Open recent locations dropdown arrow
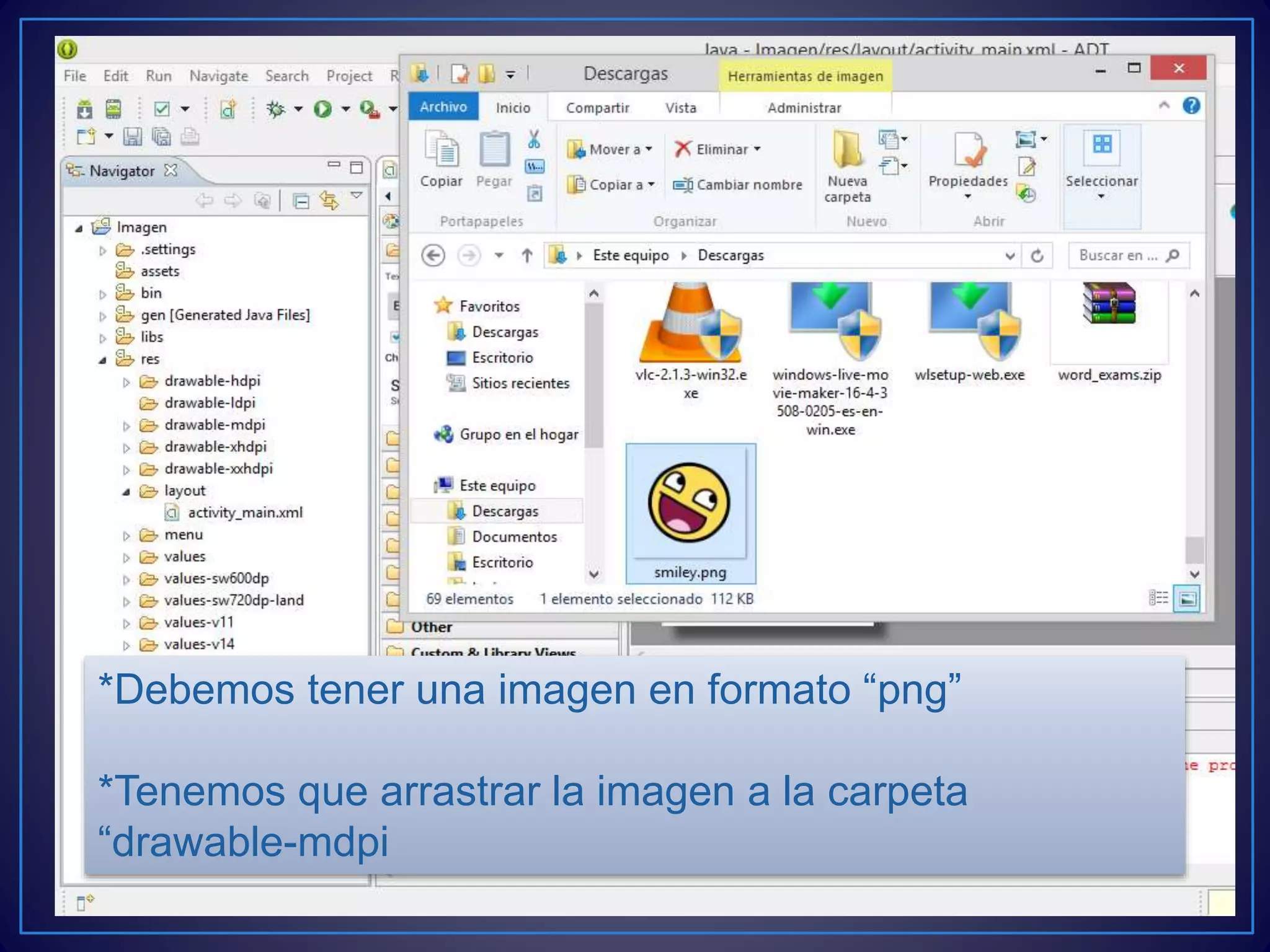Image resolution: width=1270 pixels, height=952 pixels. coord(499,255)
